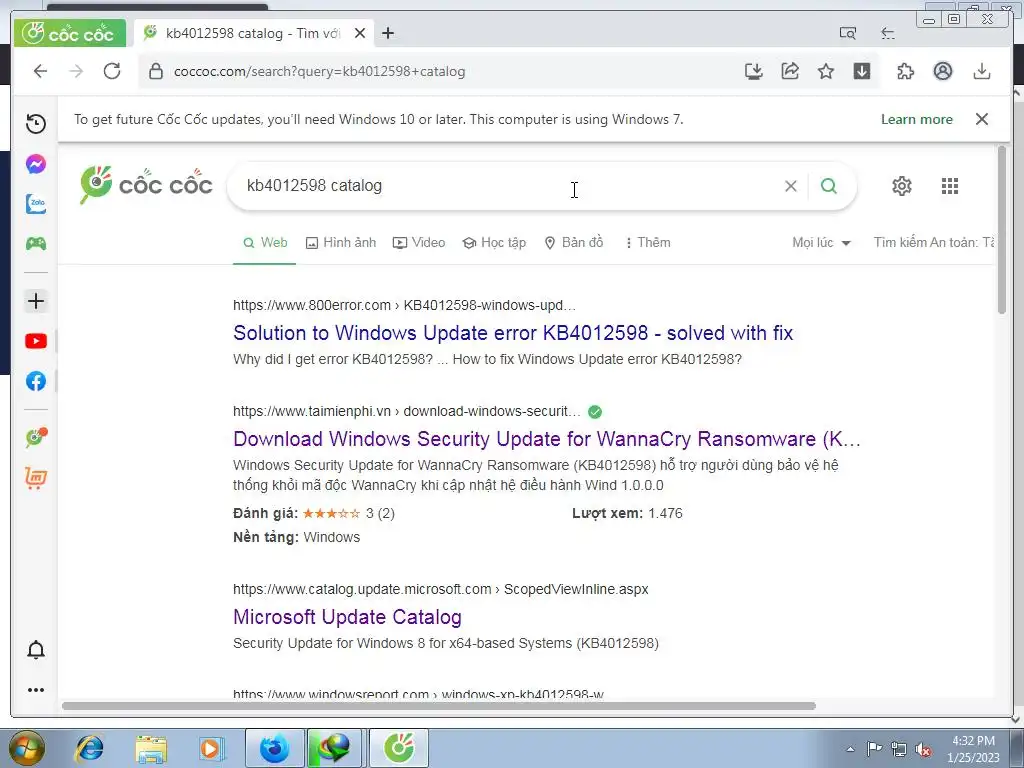
Task: Clear the search query with X
Action: click(x=790, y=186)
